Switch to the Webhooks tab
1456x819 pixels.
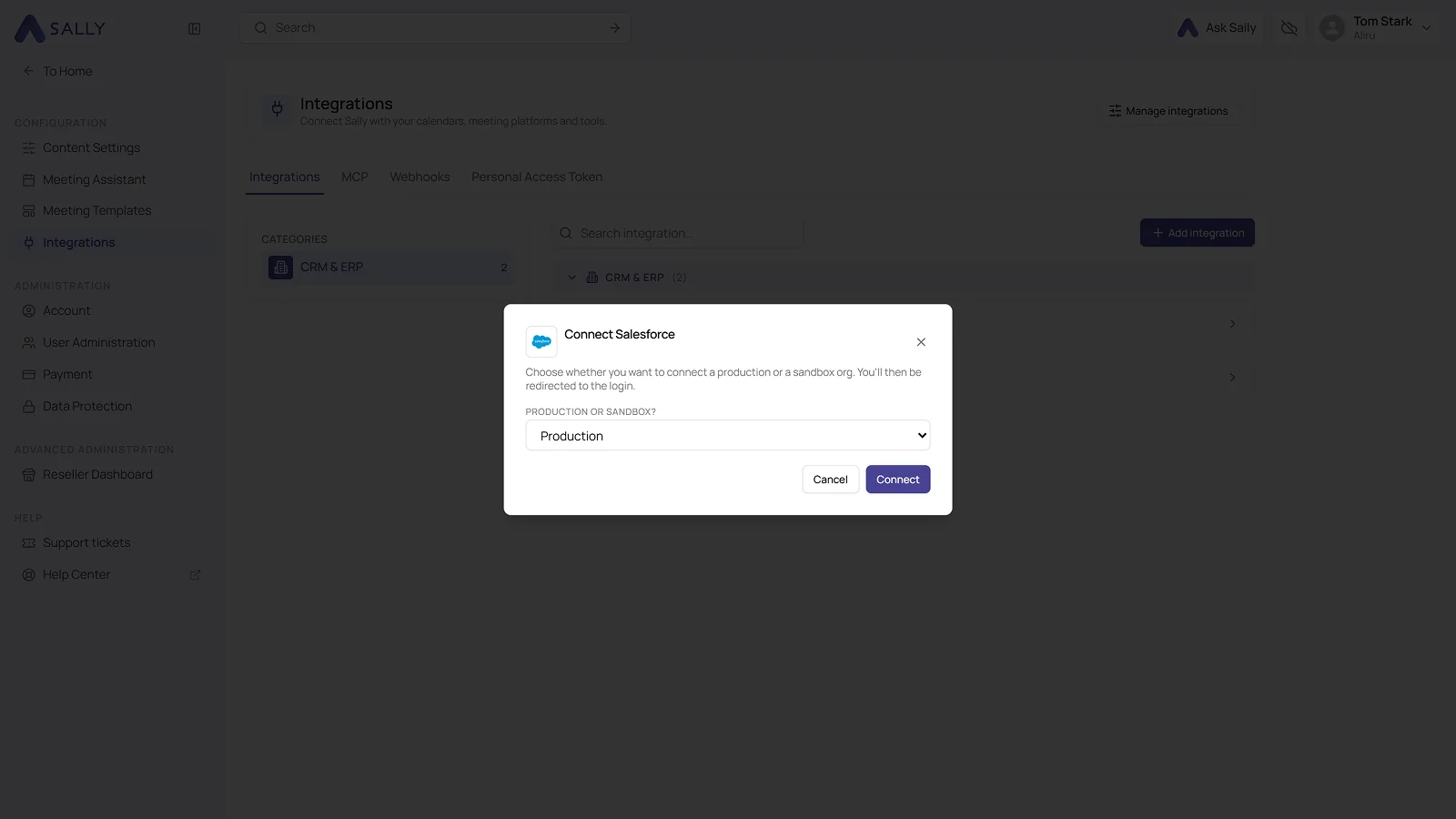pos(420,177)
